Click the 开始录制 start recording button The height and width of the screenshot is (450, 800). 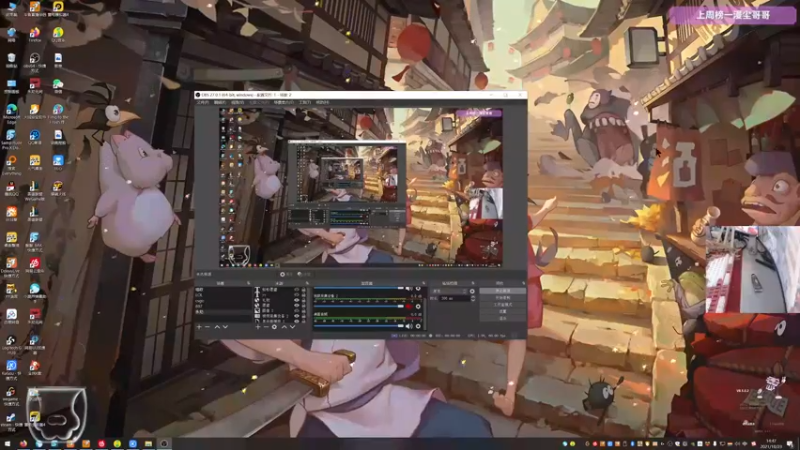click(x=503, y=297)
